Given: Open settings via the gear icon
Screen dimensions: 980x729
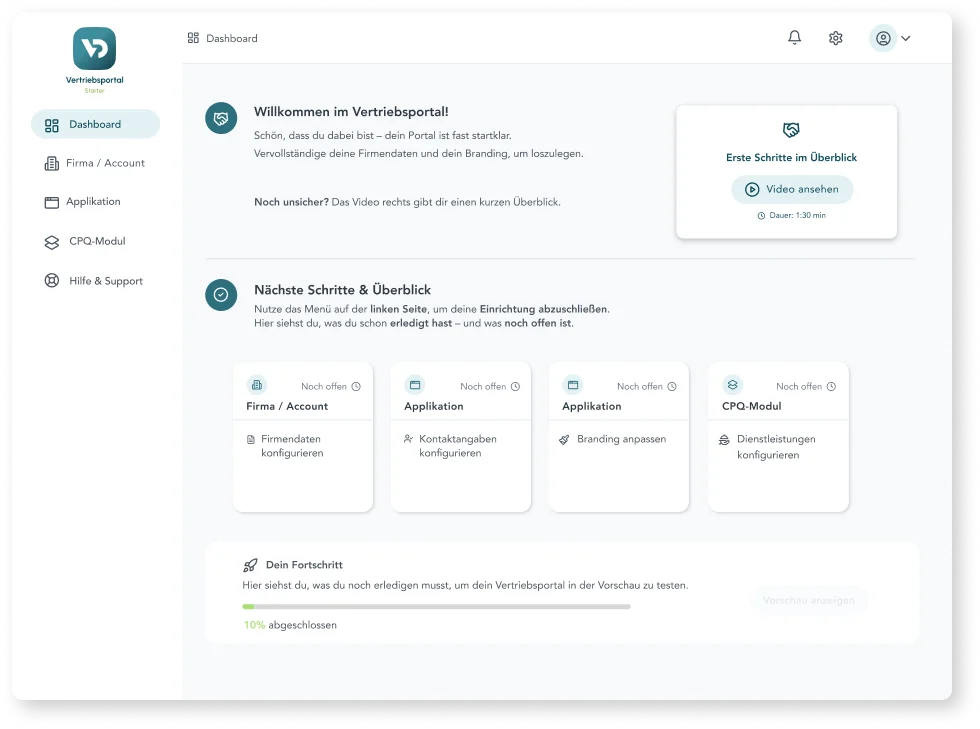Looking at the screenshot, I should 836,38.
